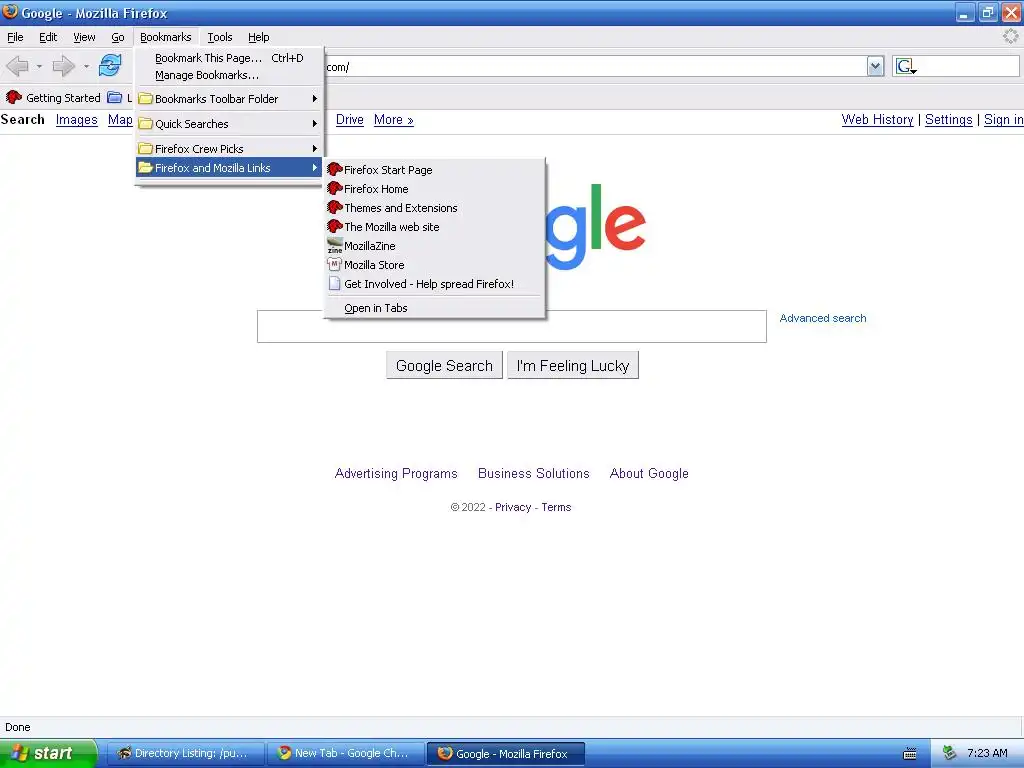Image resolution: width=1024 pixels, height=768 pixels.
Task: Open the Go menu
Action: [118, 37]
